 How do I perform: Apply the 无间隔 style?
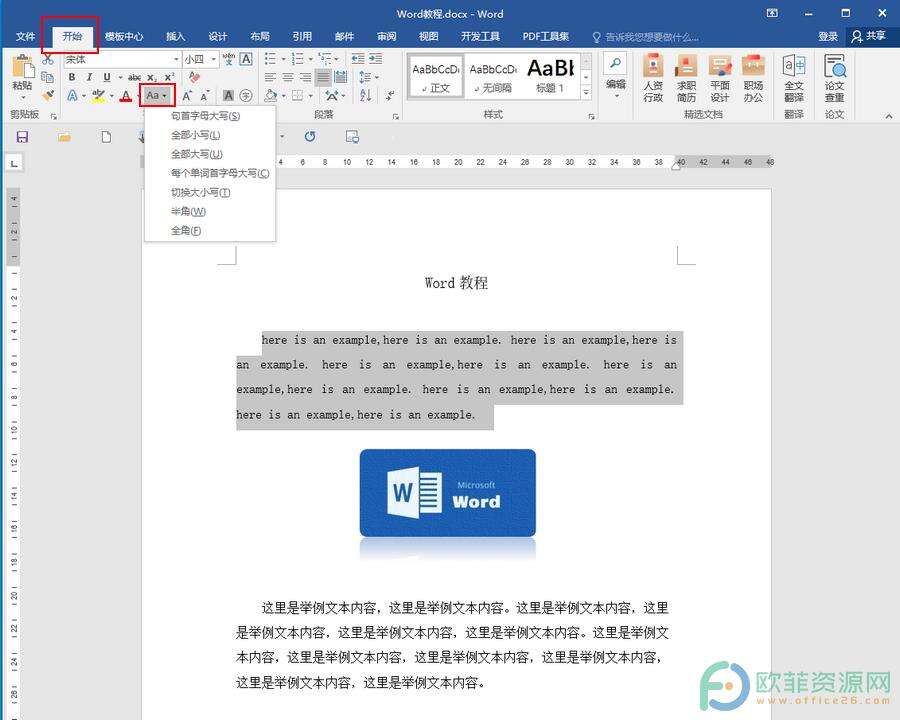click(492, 76)
